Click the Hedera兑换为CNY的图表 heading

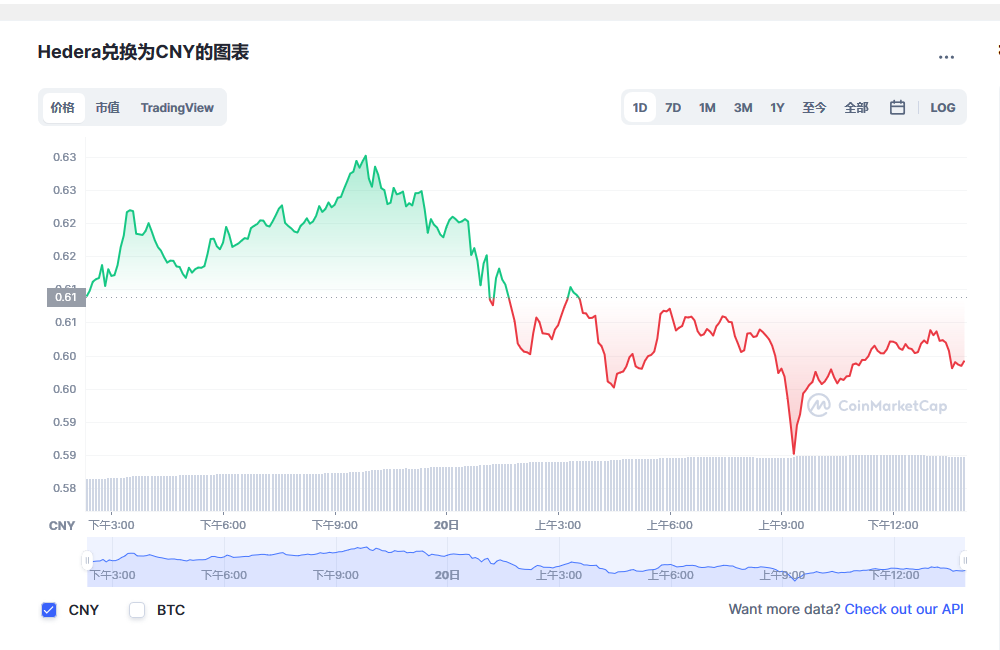click(143, 52)
